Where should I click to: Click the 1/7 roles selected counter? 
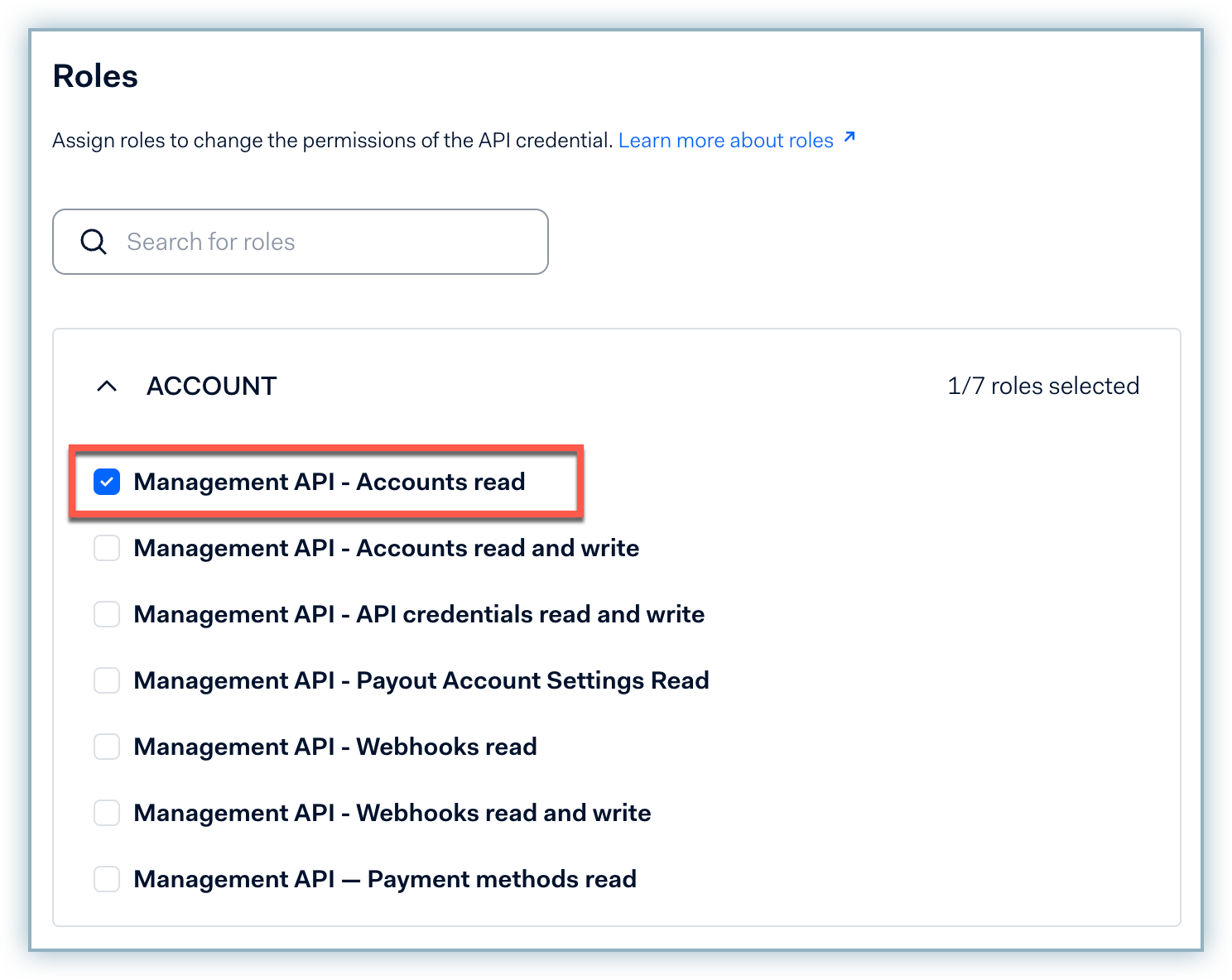point(1042,387)
